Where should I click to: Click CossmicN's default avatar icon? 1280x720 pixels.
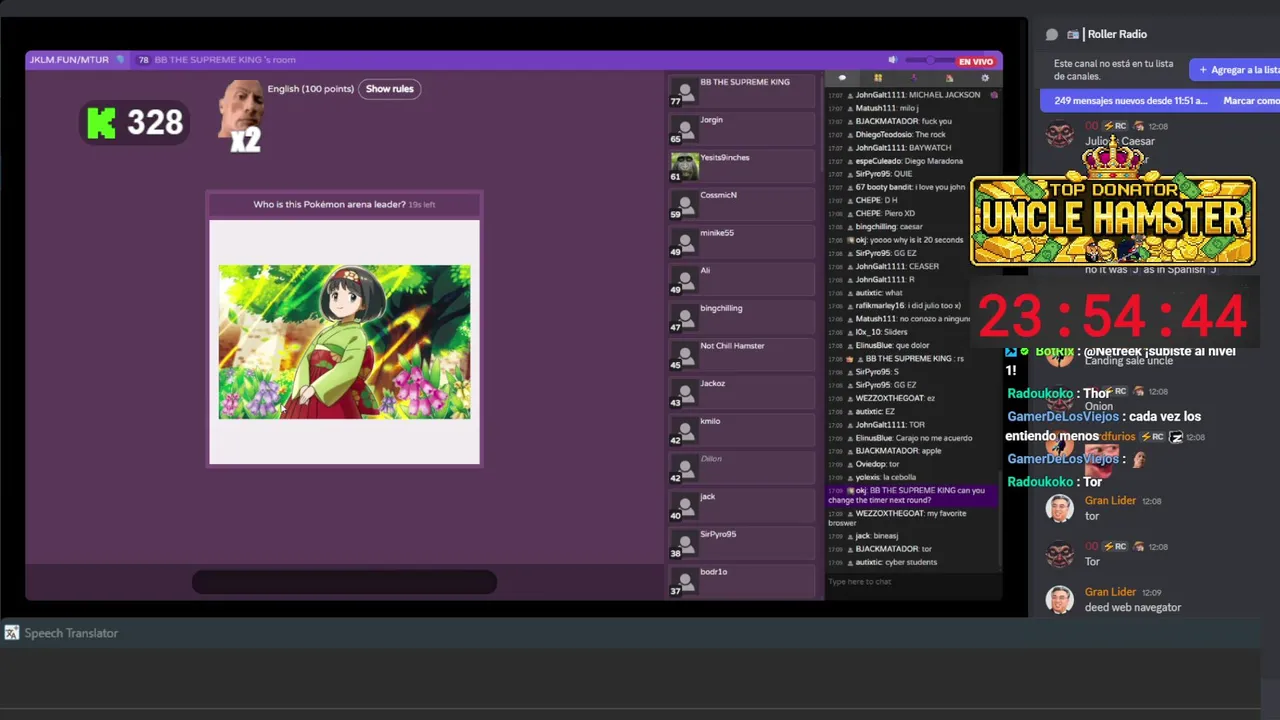pos(684,203)
